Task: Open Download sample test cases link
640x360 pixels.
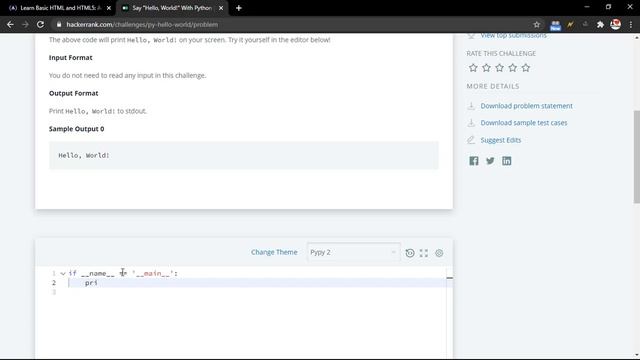Action: click(x=524, y=123)
